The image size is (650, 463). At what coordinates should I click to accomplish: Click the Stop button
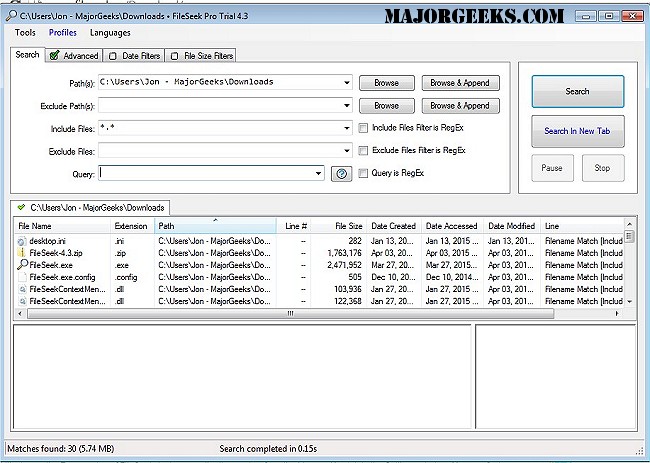[x=603, y=168]
